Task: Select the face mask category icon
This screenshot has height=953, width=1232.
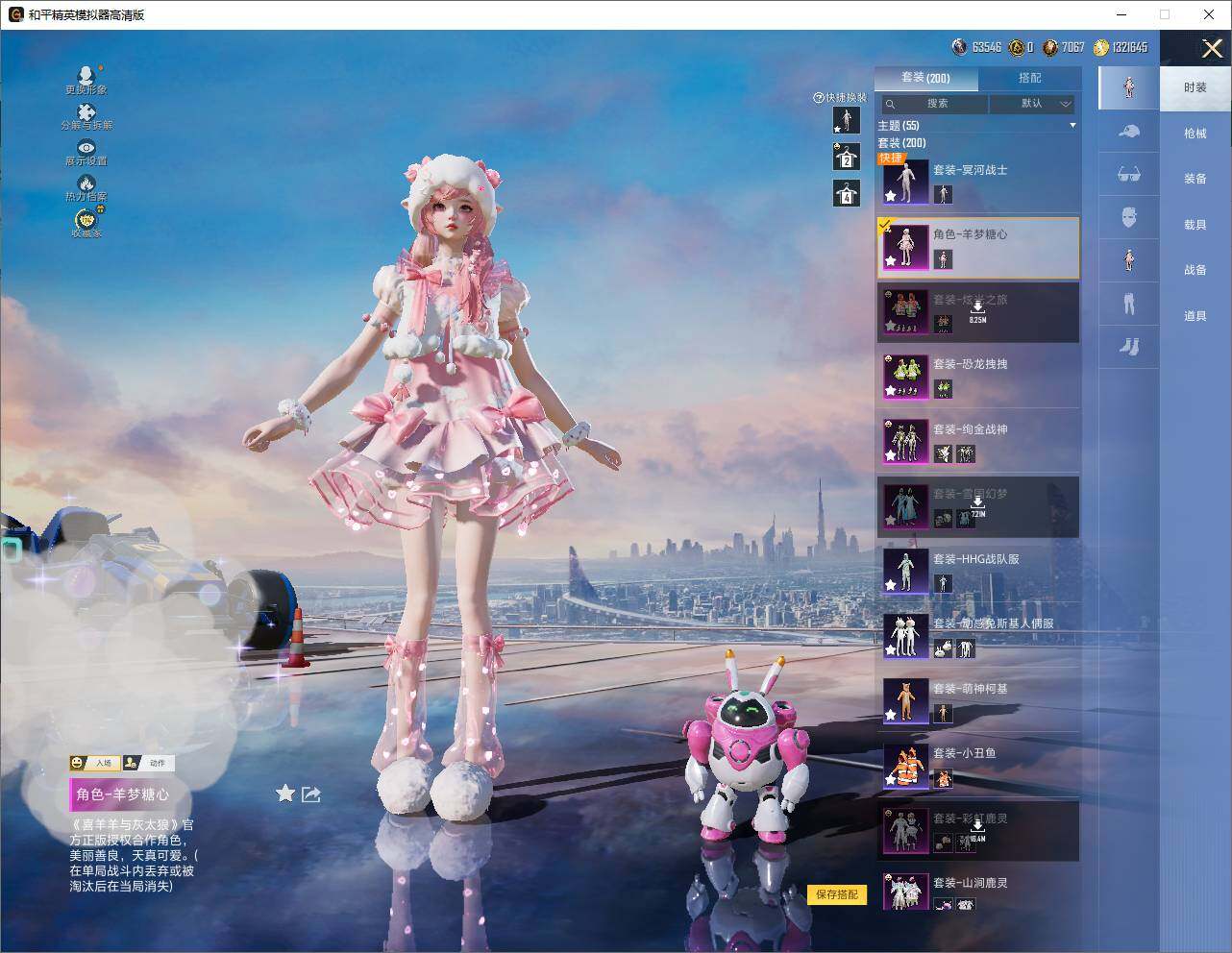Action: tap(1129, 218)
